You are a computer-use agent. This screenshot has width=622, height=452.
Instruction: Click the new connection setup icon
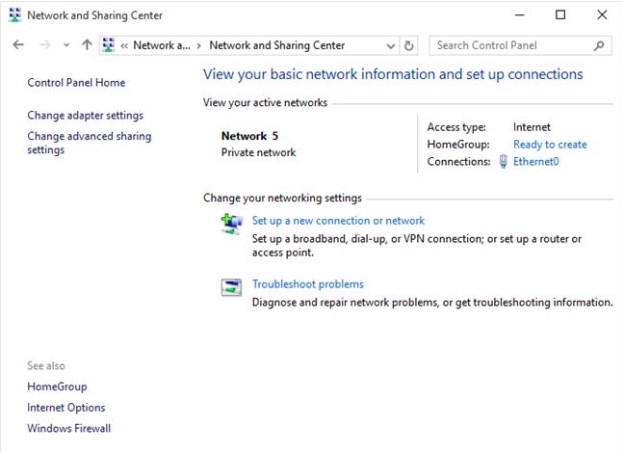(x=232, y=224)
